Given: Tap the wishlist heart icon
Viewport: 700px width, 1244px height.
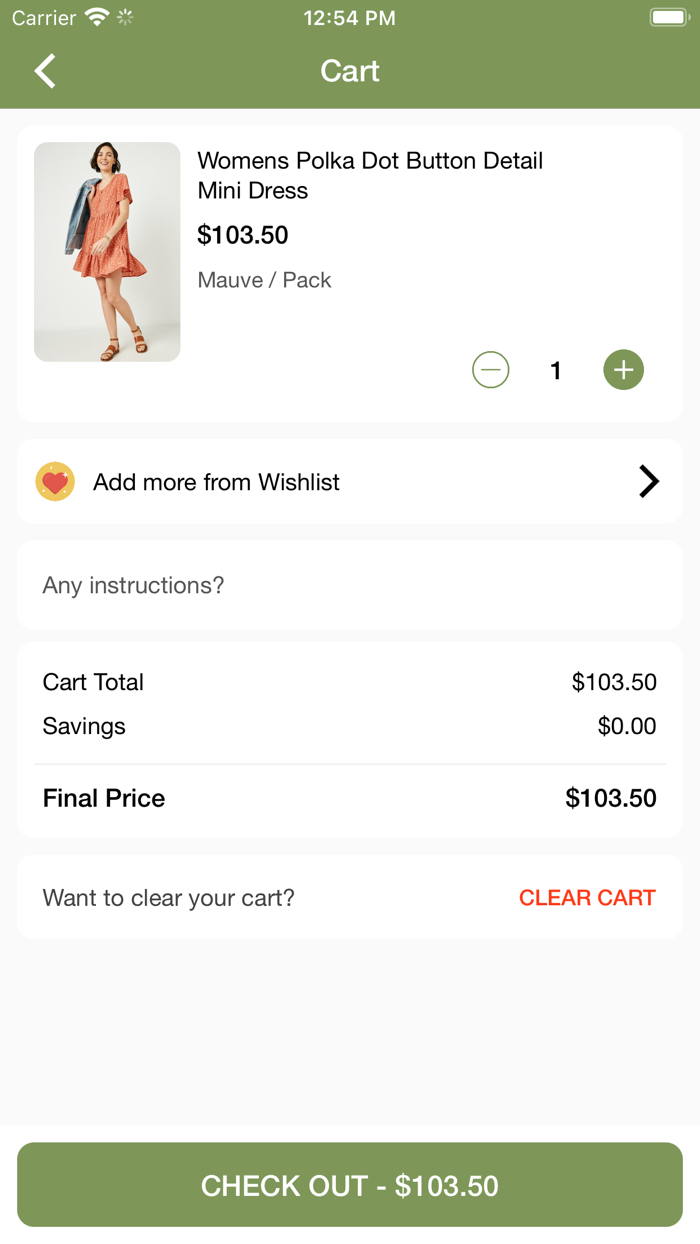Looking at the screenshot, I should point(55,482).
